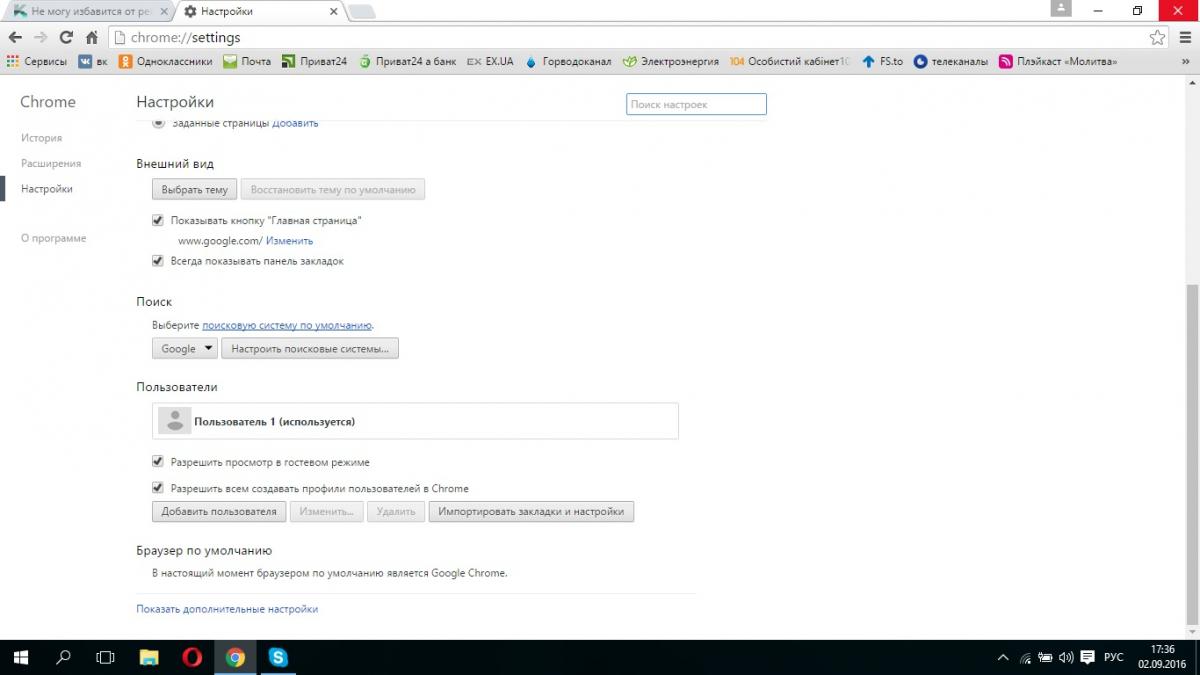This screenshot has height=675, width=1200.
Task: Click the volume speaker tray icon
Action: click(1066, 658)
